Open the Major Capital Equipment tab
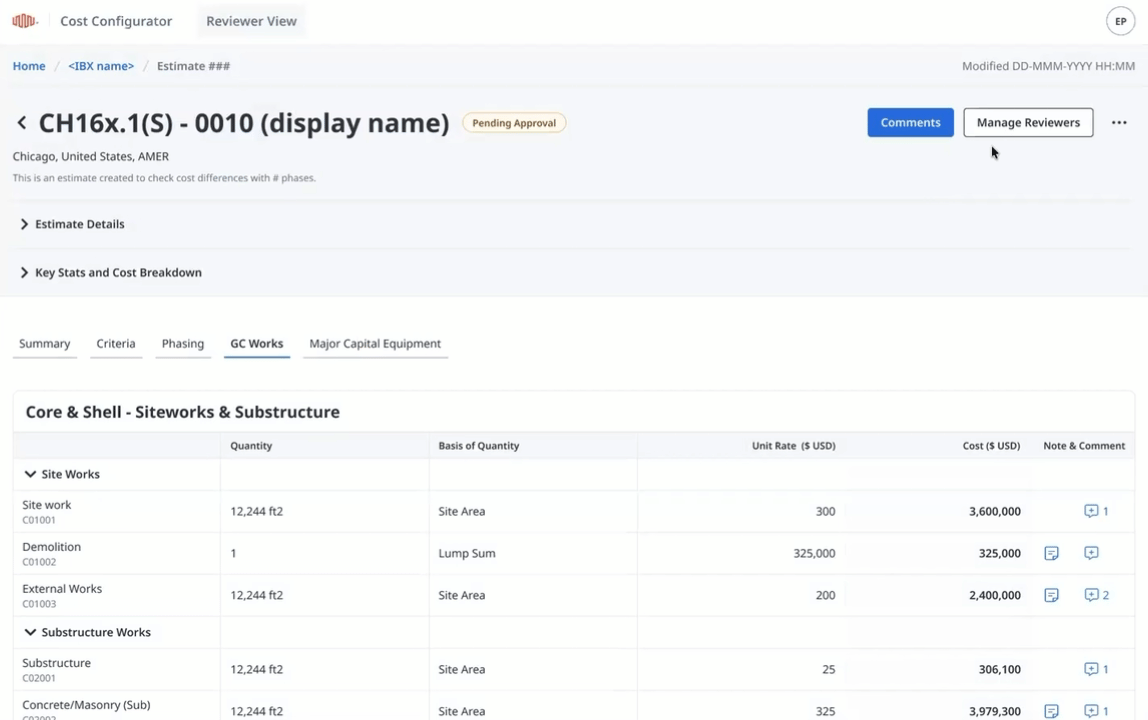The height and width of the screenshot is (720, 1148). [x=375, y=344]
